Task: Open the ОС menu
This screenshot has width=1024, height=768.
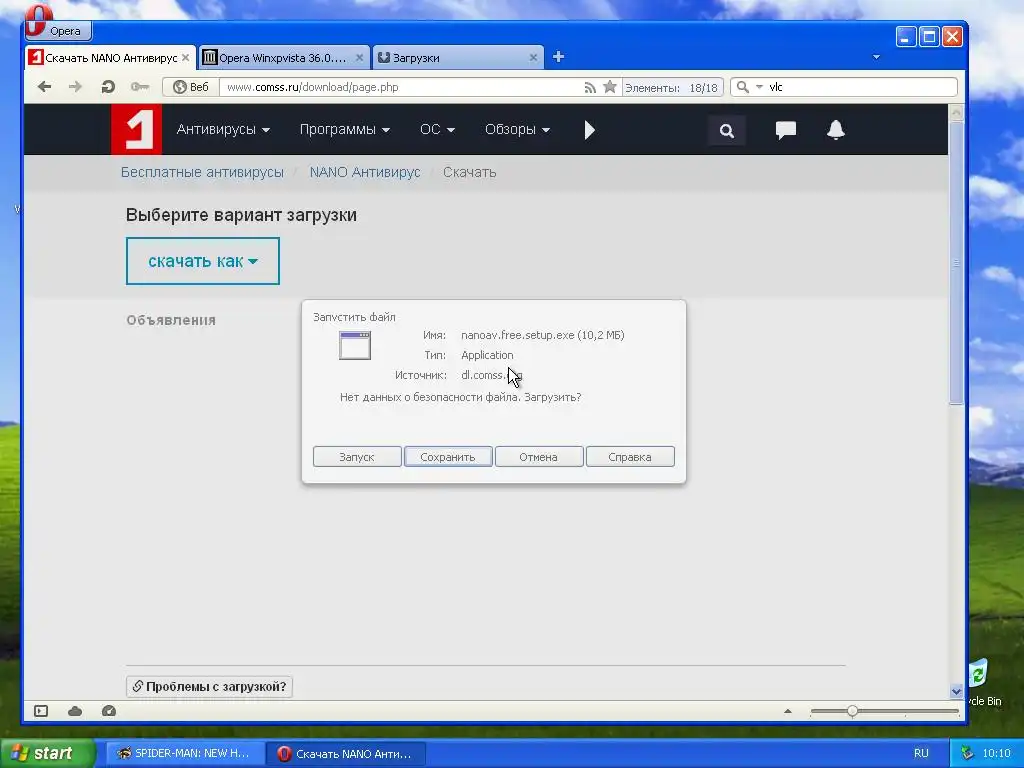Action: 437,129
